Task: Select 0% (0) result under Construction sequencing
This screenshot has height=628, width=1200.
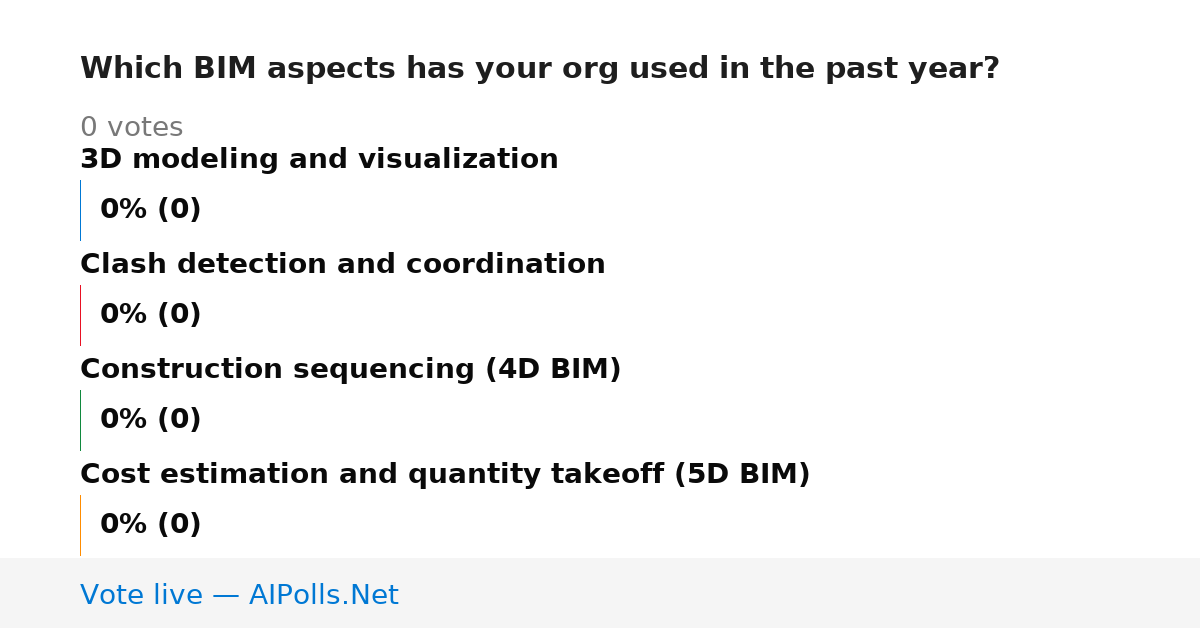Action: pyautogui.click(x=151, y=420)
